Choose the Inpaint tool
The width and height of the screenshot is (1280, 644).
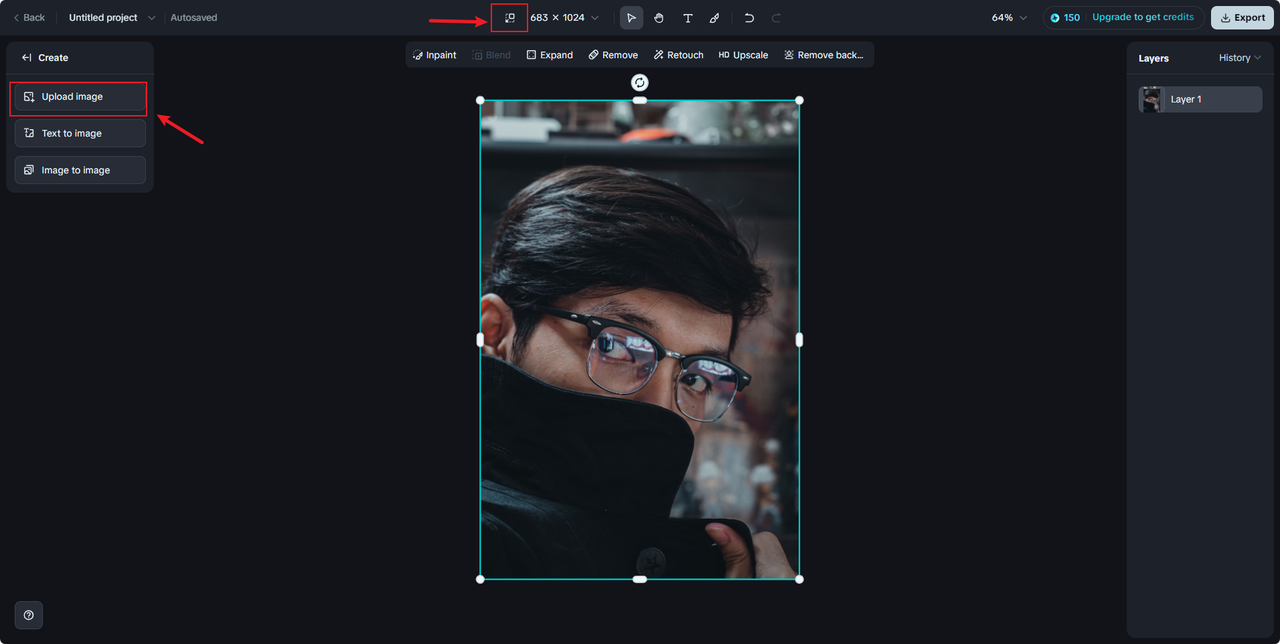(x=434, y=55)
